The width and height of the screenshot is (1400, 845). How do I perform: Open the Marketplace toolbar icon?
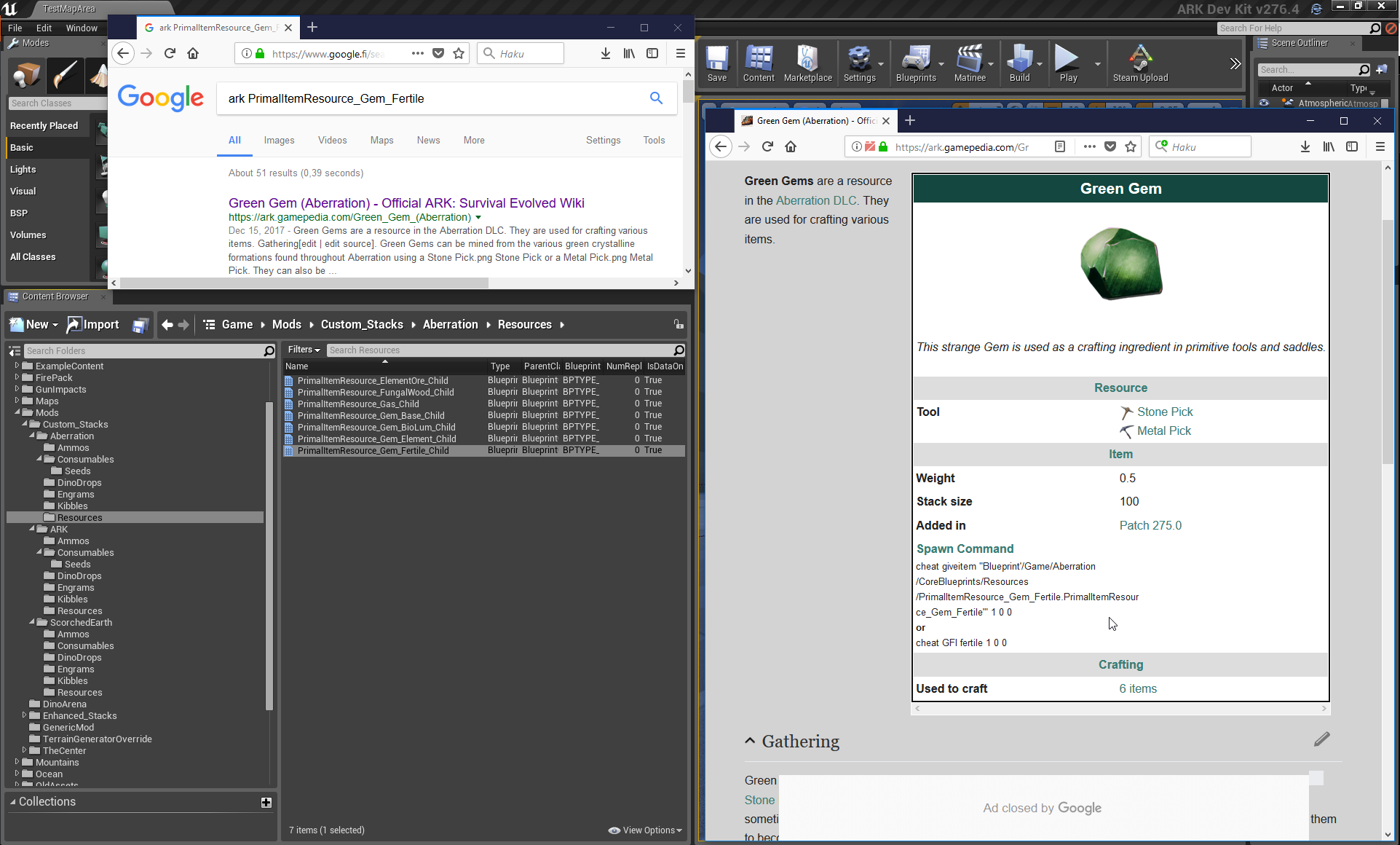[807, 63]
